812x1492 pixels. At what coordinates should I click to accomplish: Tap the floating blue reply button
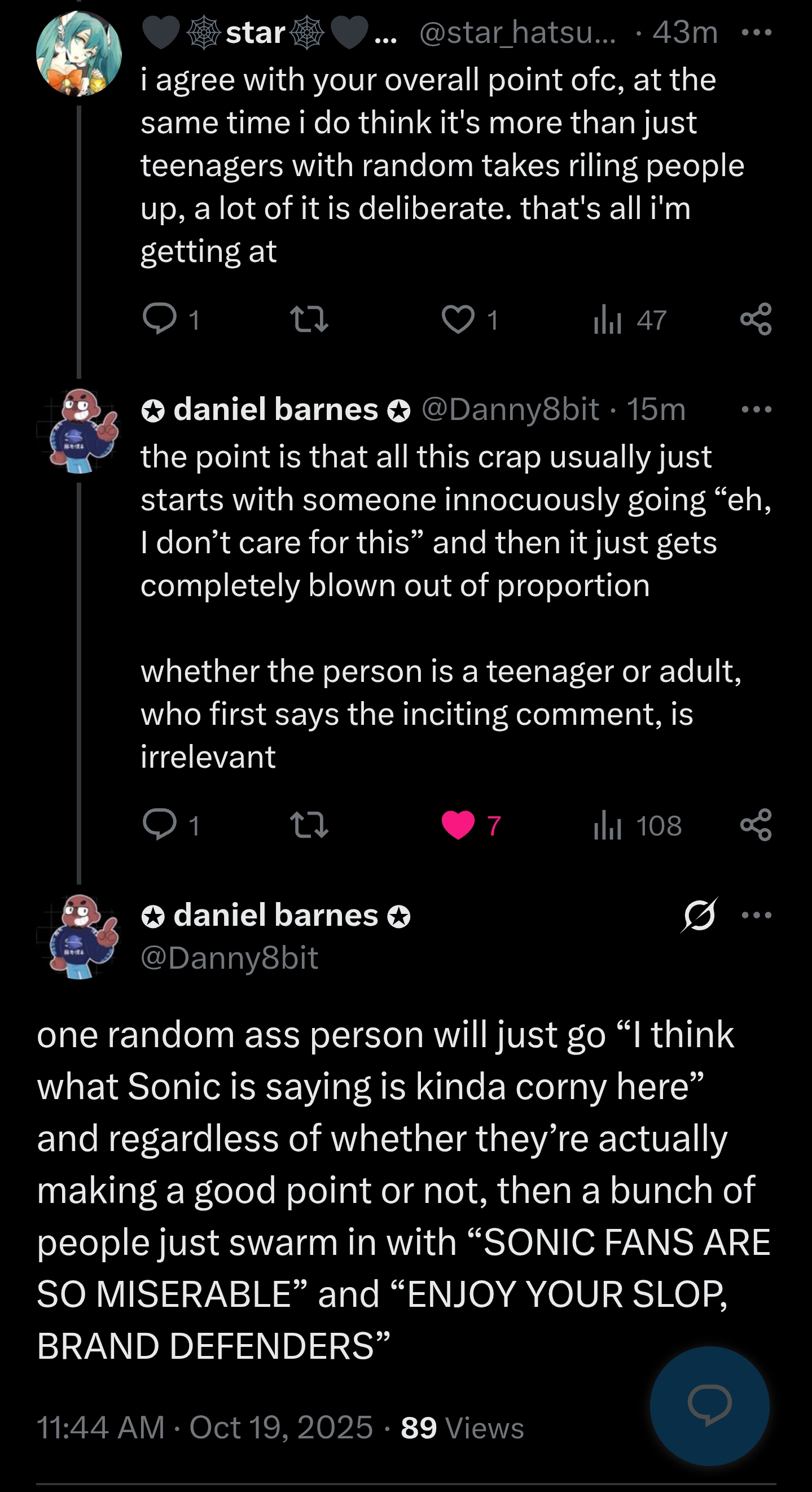click(x=709, y=1406)
